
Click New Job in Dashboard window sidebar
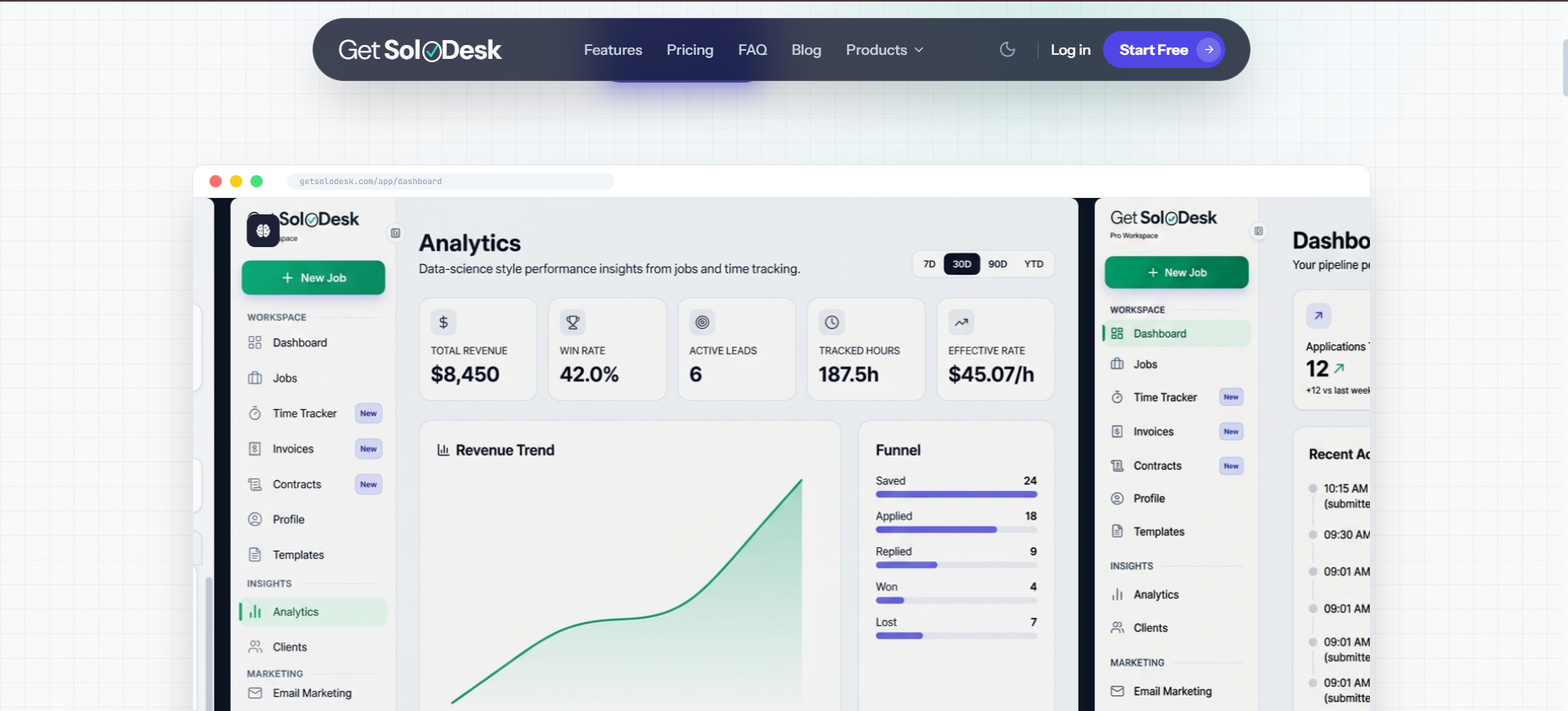(1176, 272)
